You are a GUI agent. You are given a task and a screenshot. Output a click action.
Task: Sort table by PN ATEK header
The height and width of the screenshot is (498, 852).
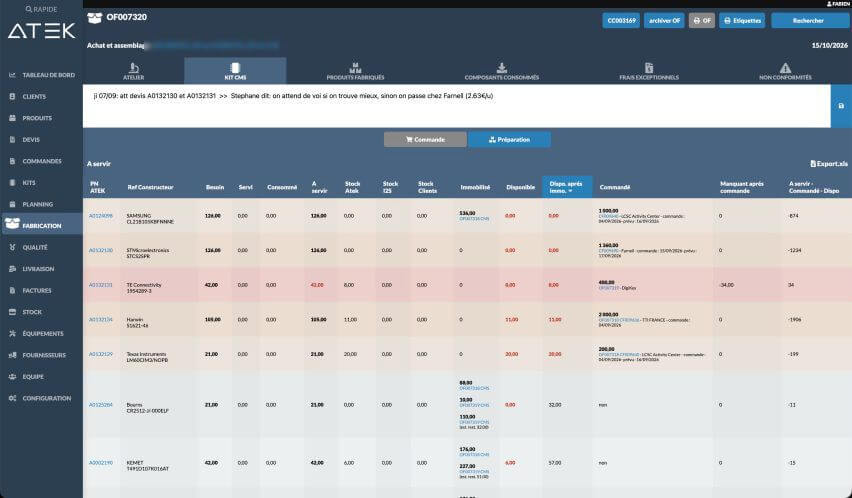tap(98, 187)
